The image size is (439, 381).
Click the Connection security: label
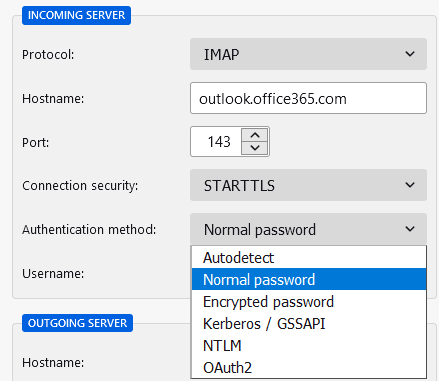(80, 186)
